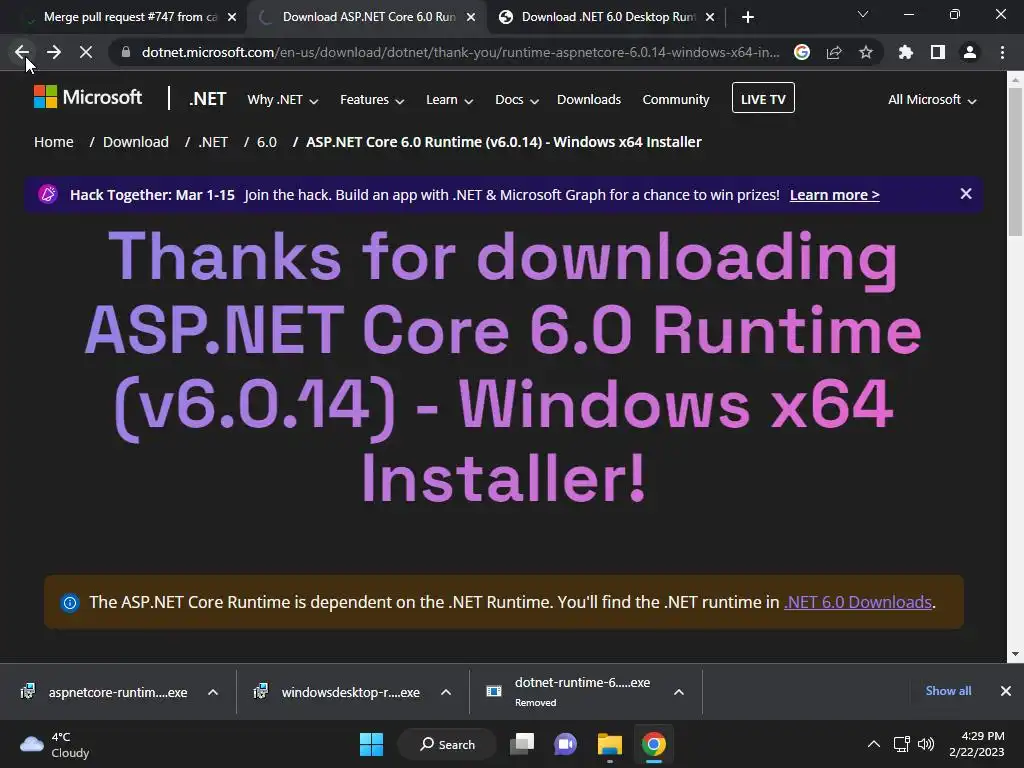
Task: Click the Hack Together party icon
Action: tap(48, 195)
